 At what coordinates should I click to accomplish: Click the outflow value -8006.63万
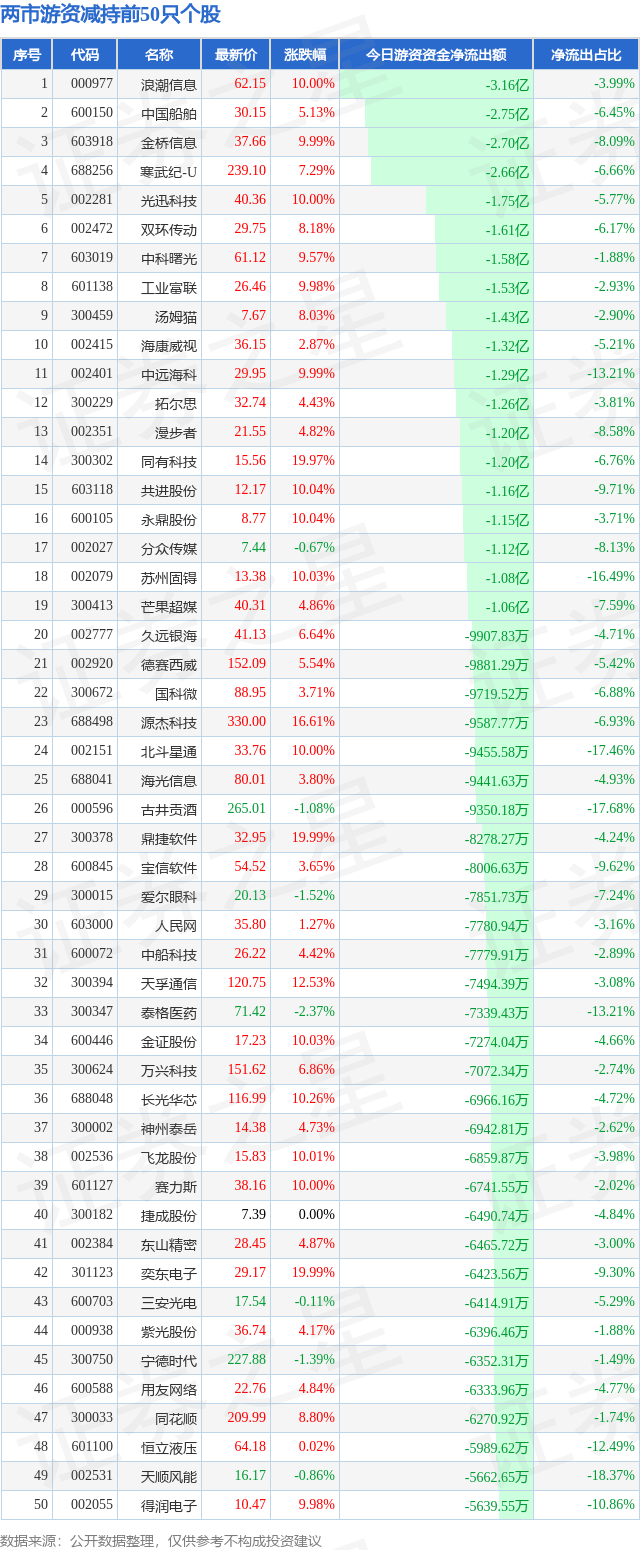497,868
